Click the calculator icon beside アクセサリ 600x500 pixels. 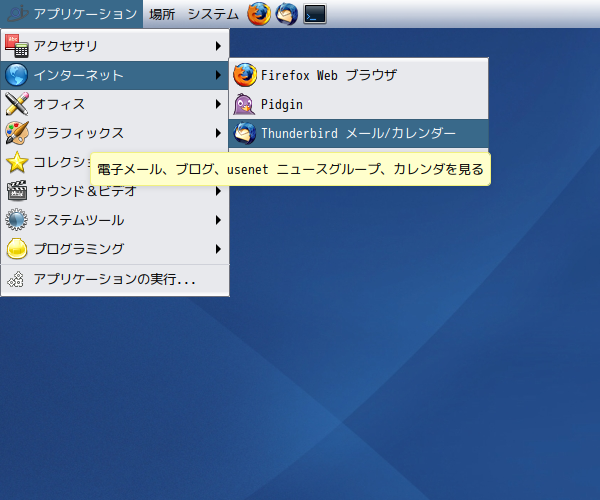point(16,46)
